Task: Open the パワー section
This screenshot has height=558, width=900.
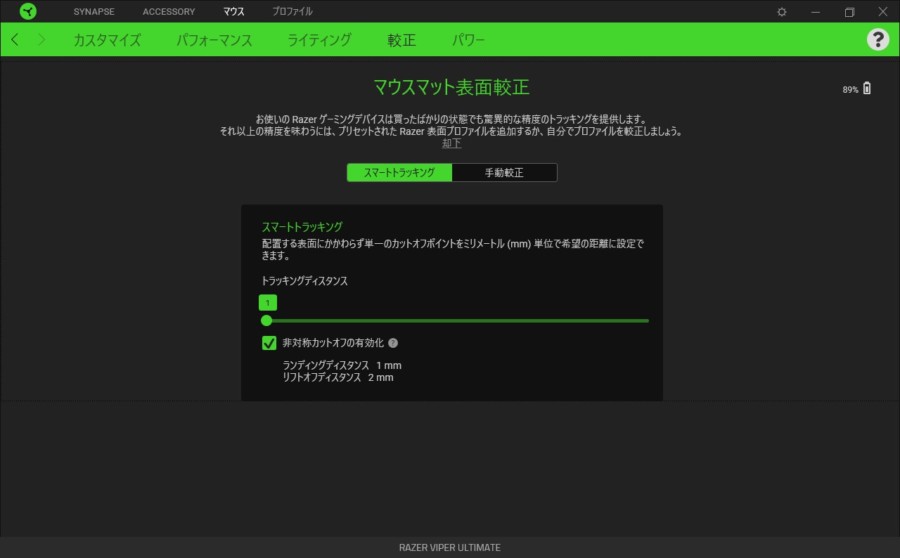Action: pyautogui.click(x=468, y=40)
